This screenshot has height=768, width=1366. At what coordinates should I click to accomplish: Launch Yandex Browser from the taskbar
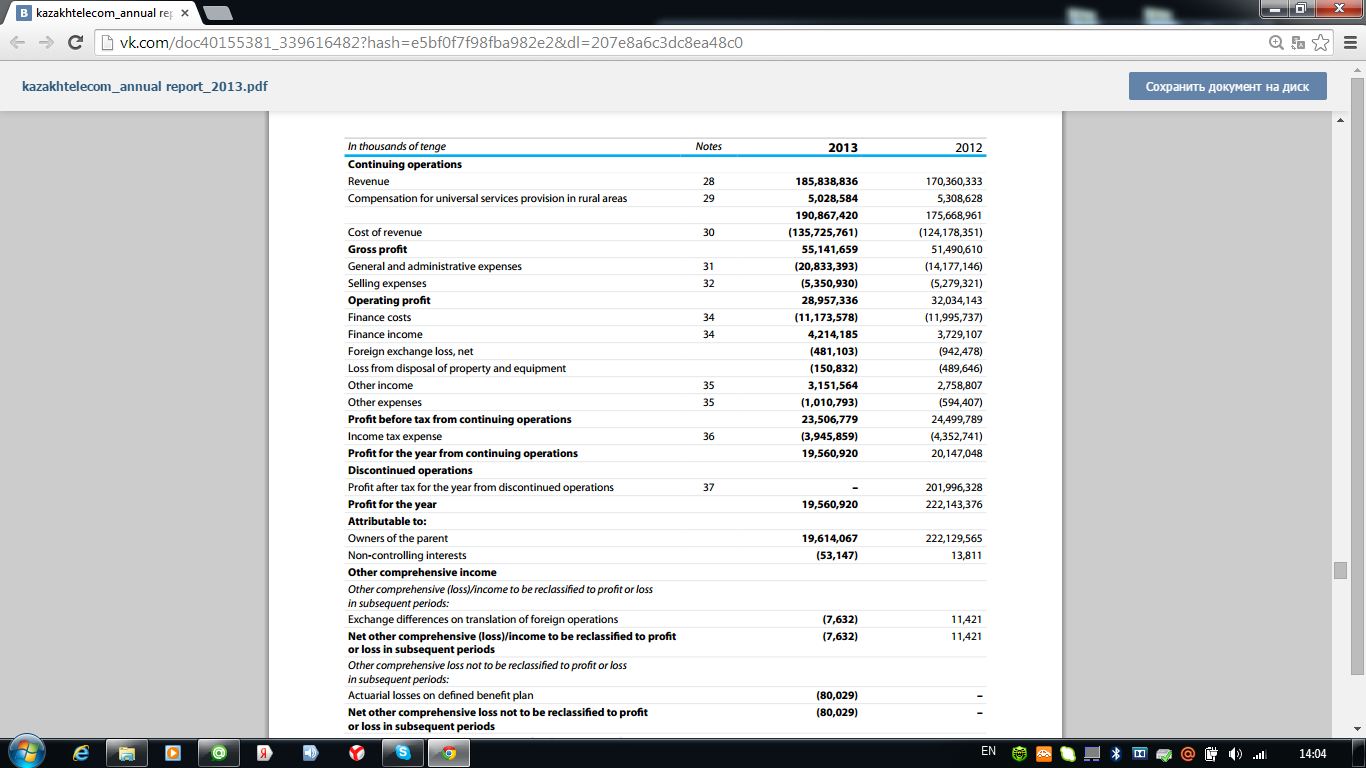(x=357, y=752)
